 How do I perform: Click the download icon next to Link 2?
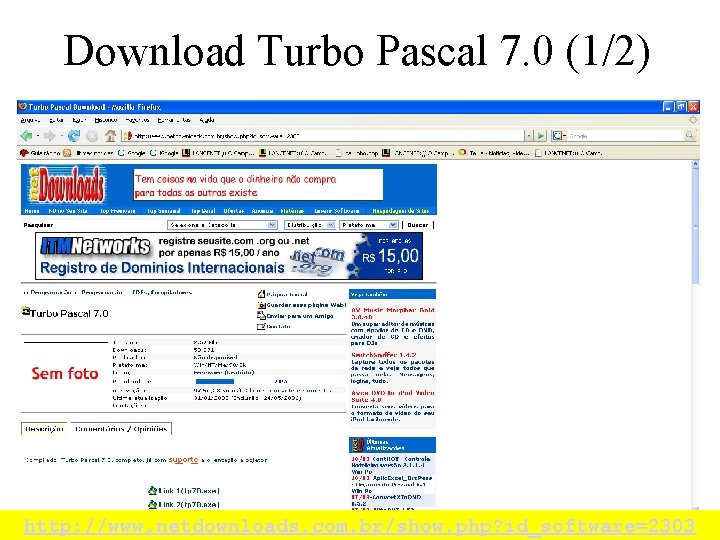click(x=152, y=504)
